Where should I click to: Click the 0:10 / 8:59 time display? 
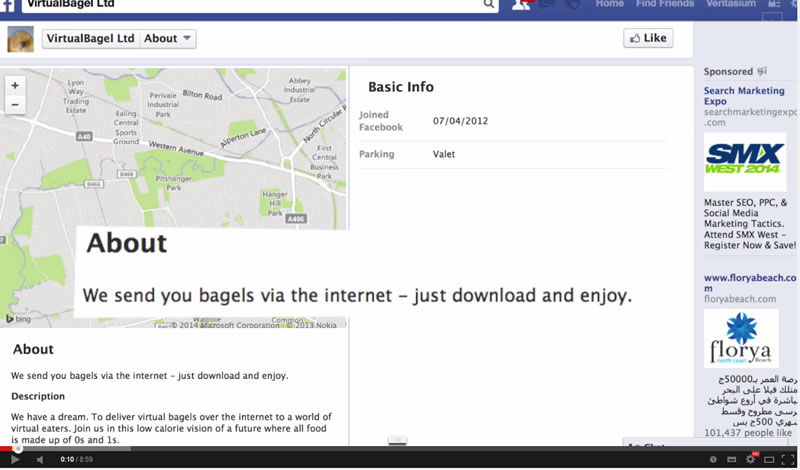click(77, 459)
